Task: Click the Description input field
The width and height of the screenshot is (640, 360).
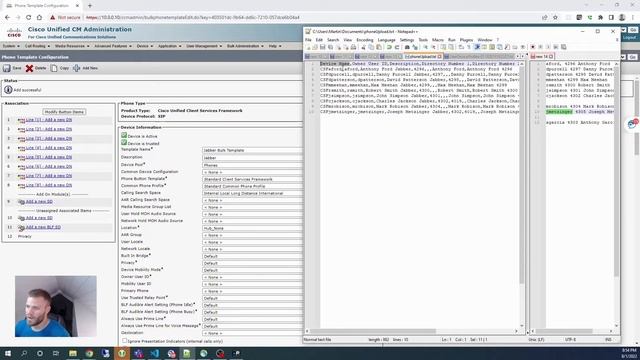Action: 253,158
